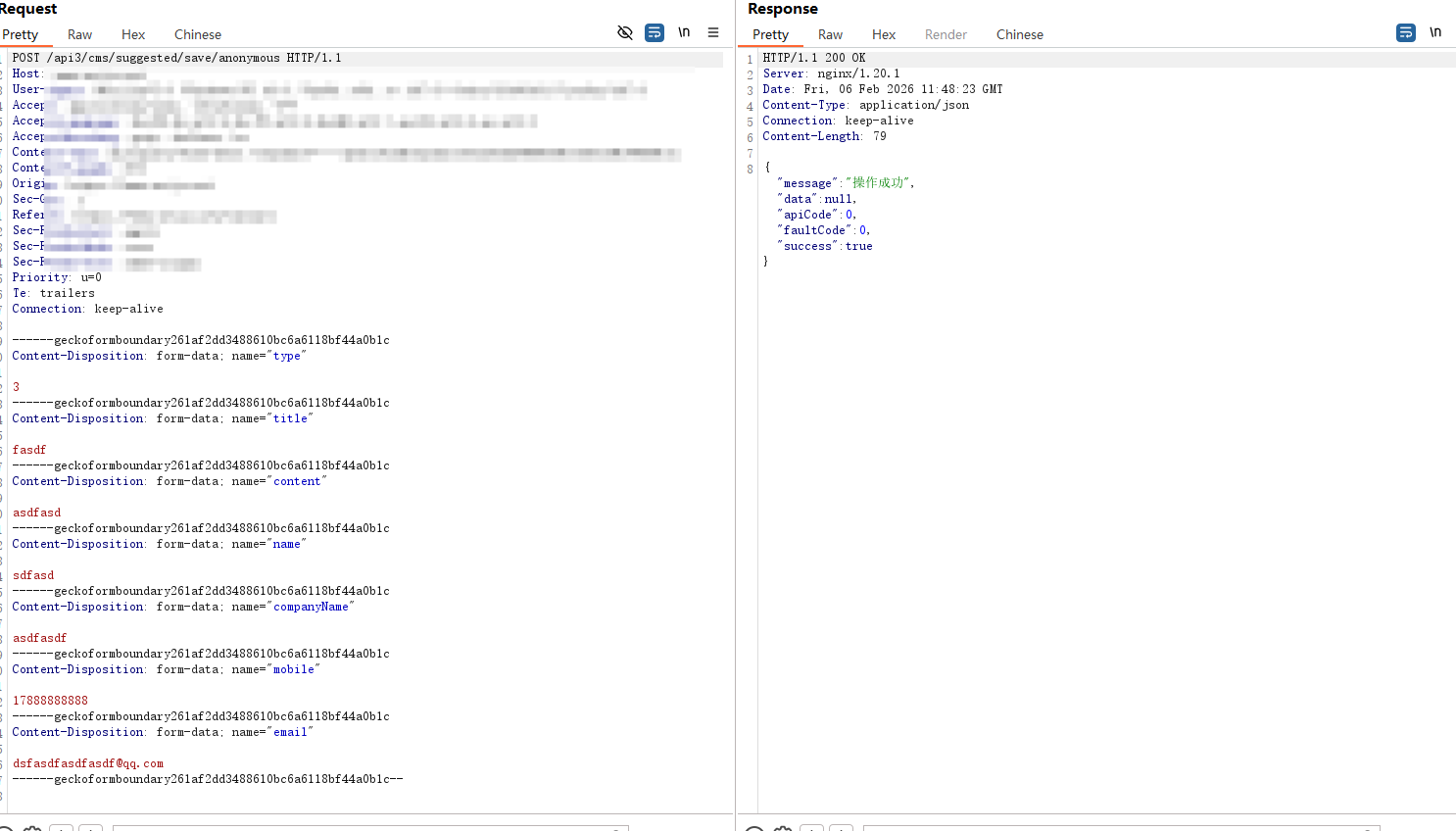Click the POST request line in editor
This screenshot has width=1456, height=831.
[x=176, y=58]
